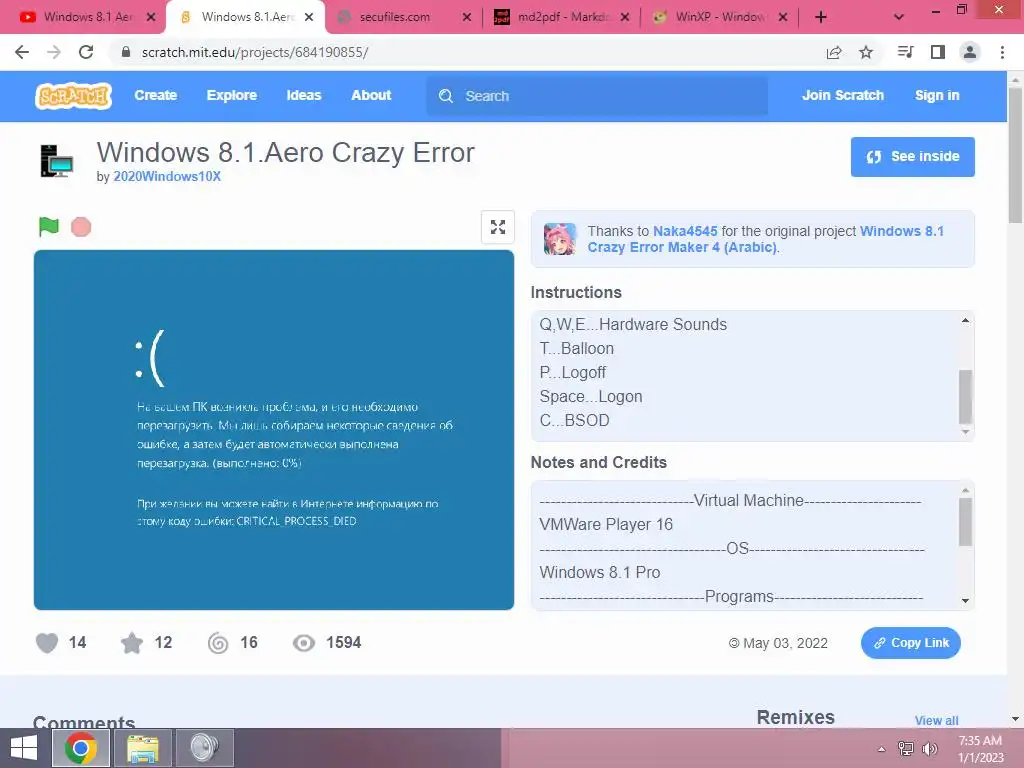View all remixes

click(x=936, y=720)
